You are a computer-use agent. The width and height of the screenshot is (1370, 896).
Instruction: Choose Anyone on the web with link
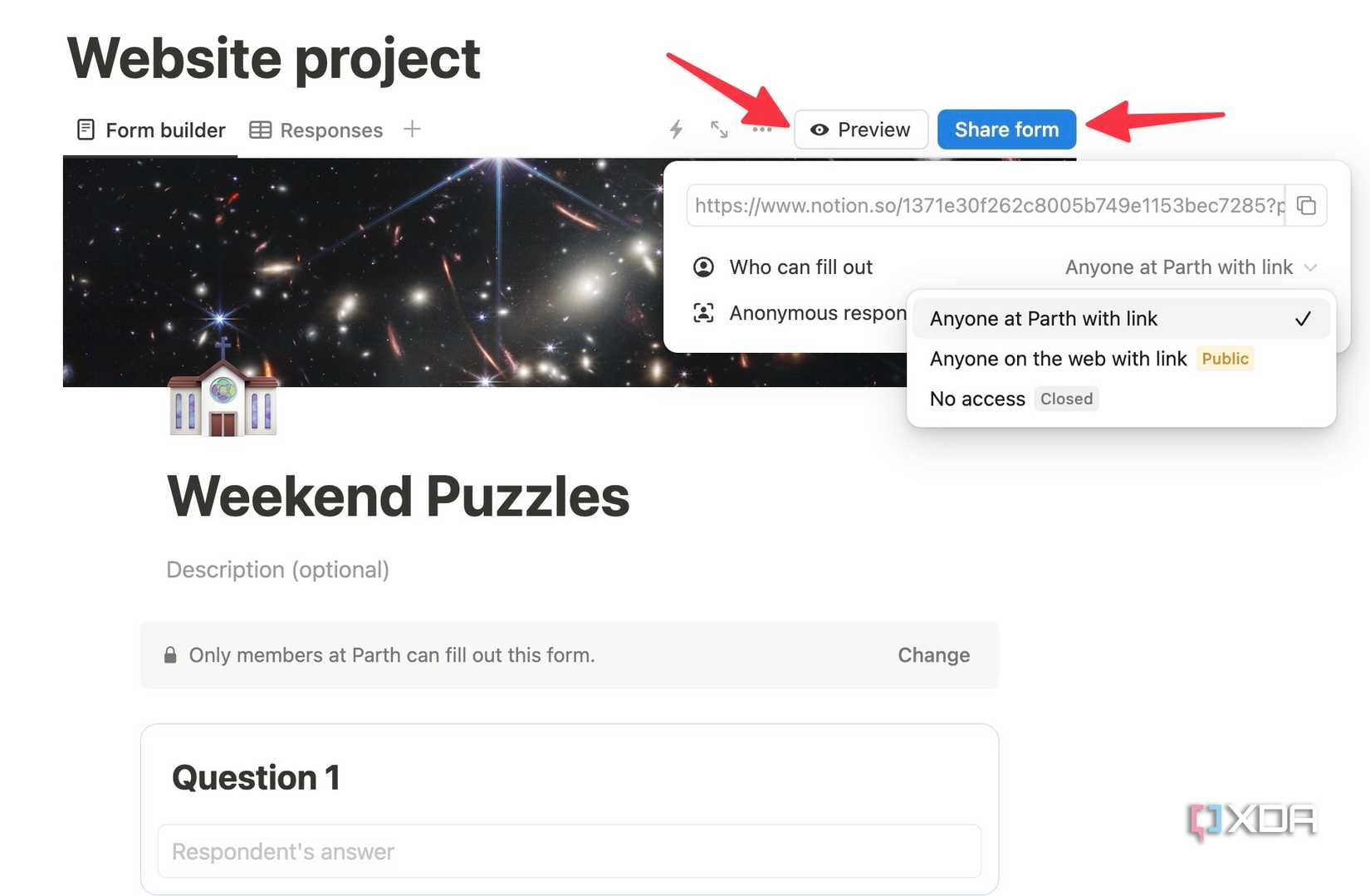[1058, 359]
